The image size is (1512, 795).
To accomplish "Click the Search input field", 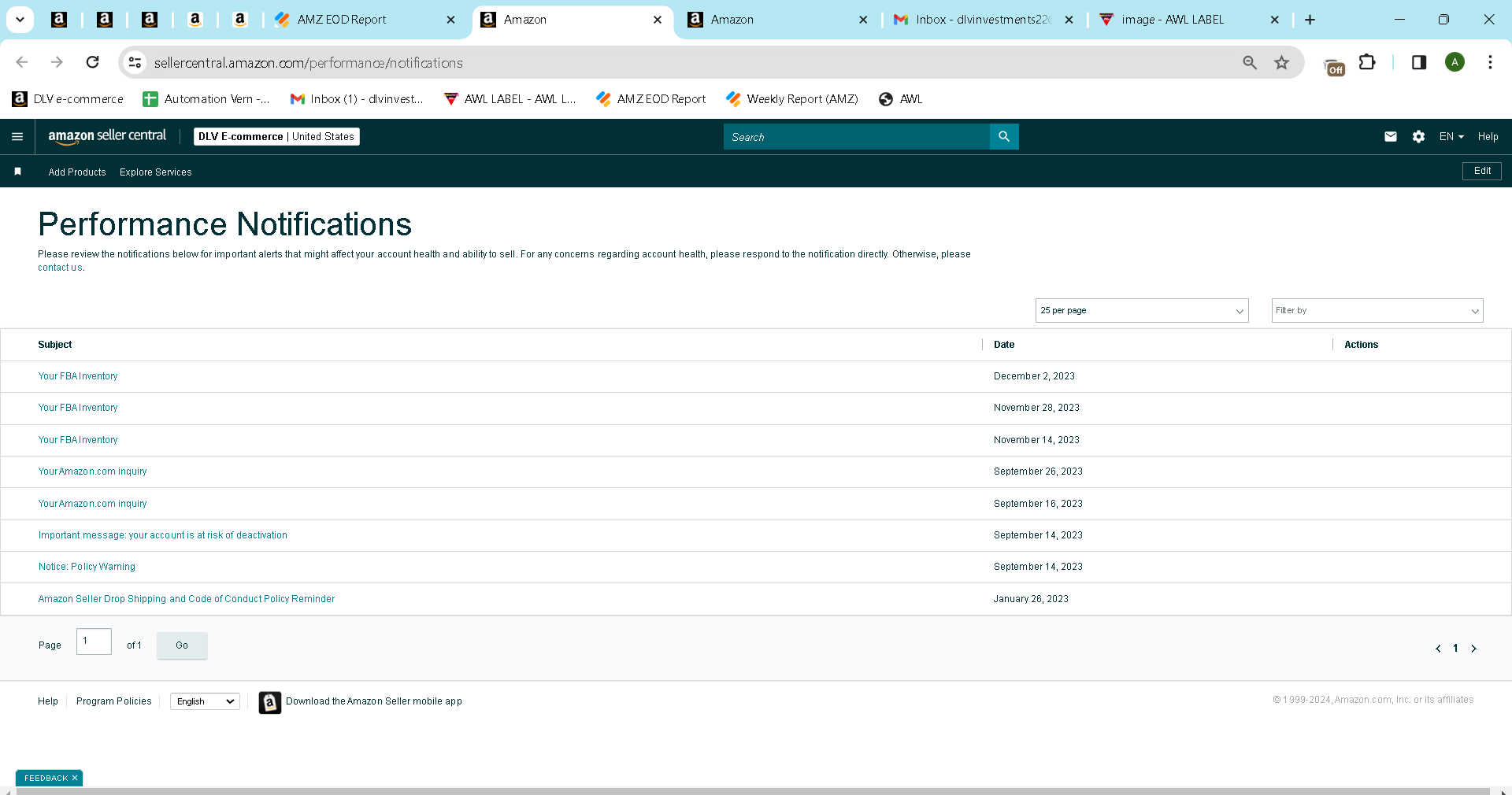I will [857, 137].
